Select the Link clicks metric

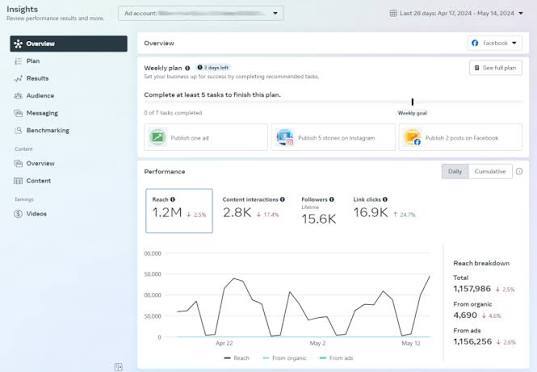point(384,209)
